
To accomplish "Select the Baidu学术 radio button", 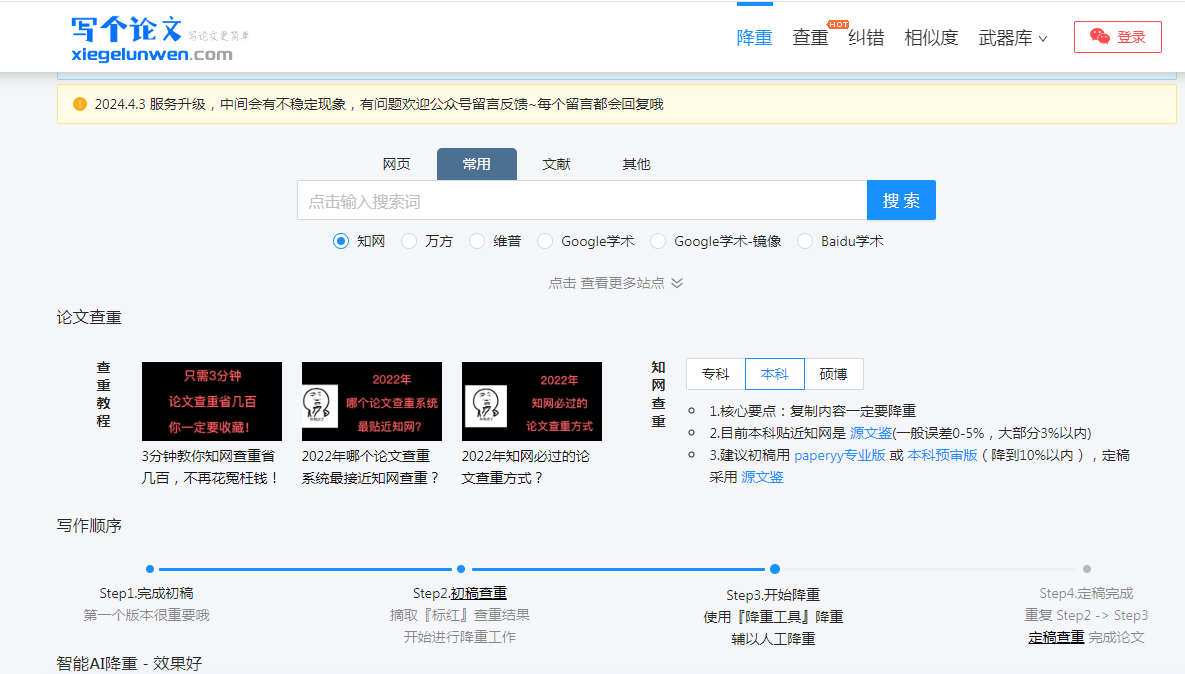I will tap(805, 241).
